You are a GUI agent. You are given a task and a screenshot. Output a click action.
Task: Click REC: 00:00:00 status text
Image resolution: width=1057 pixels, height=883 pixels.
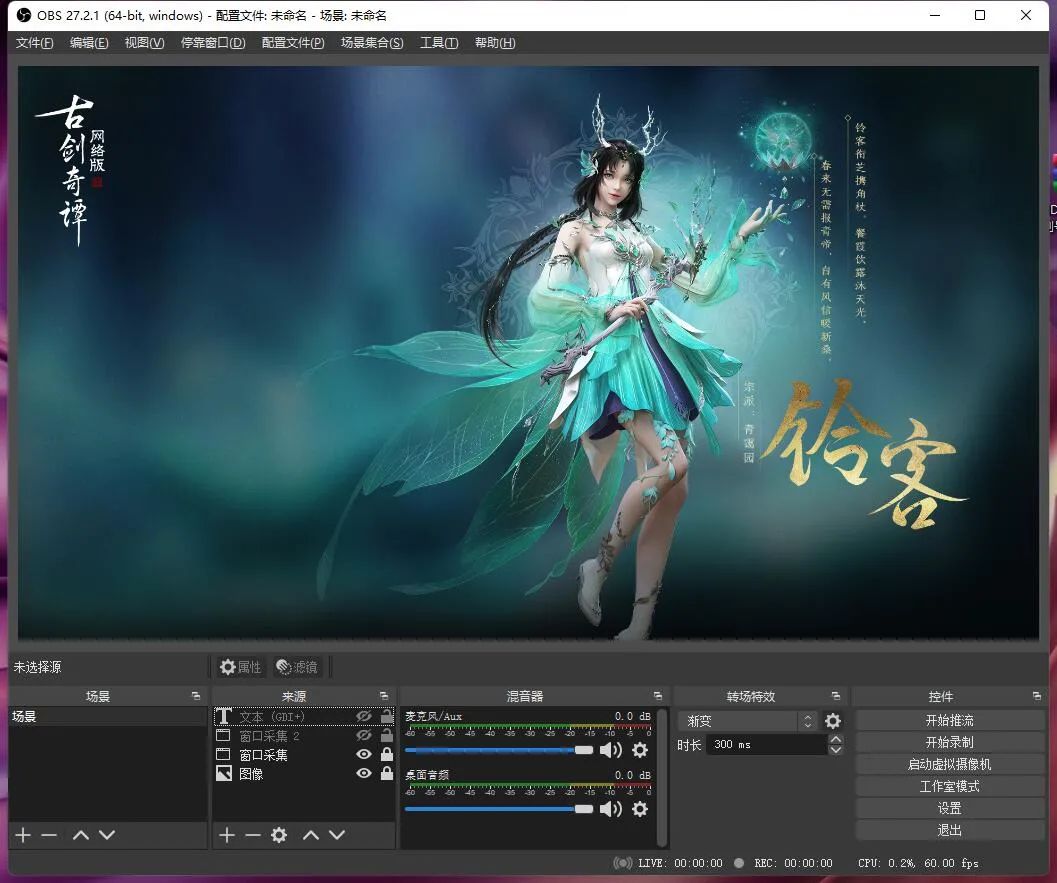click(x=793, y=863)
